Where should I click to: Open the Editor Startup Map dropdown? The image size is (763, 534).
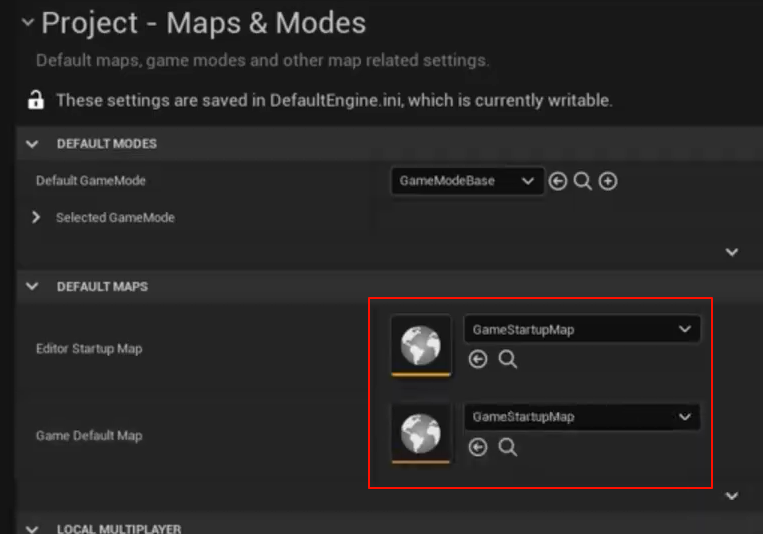coord(582,330)
